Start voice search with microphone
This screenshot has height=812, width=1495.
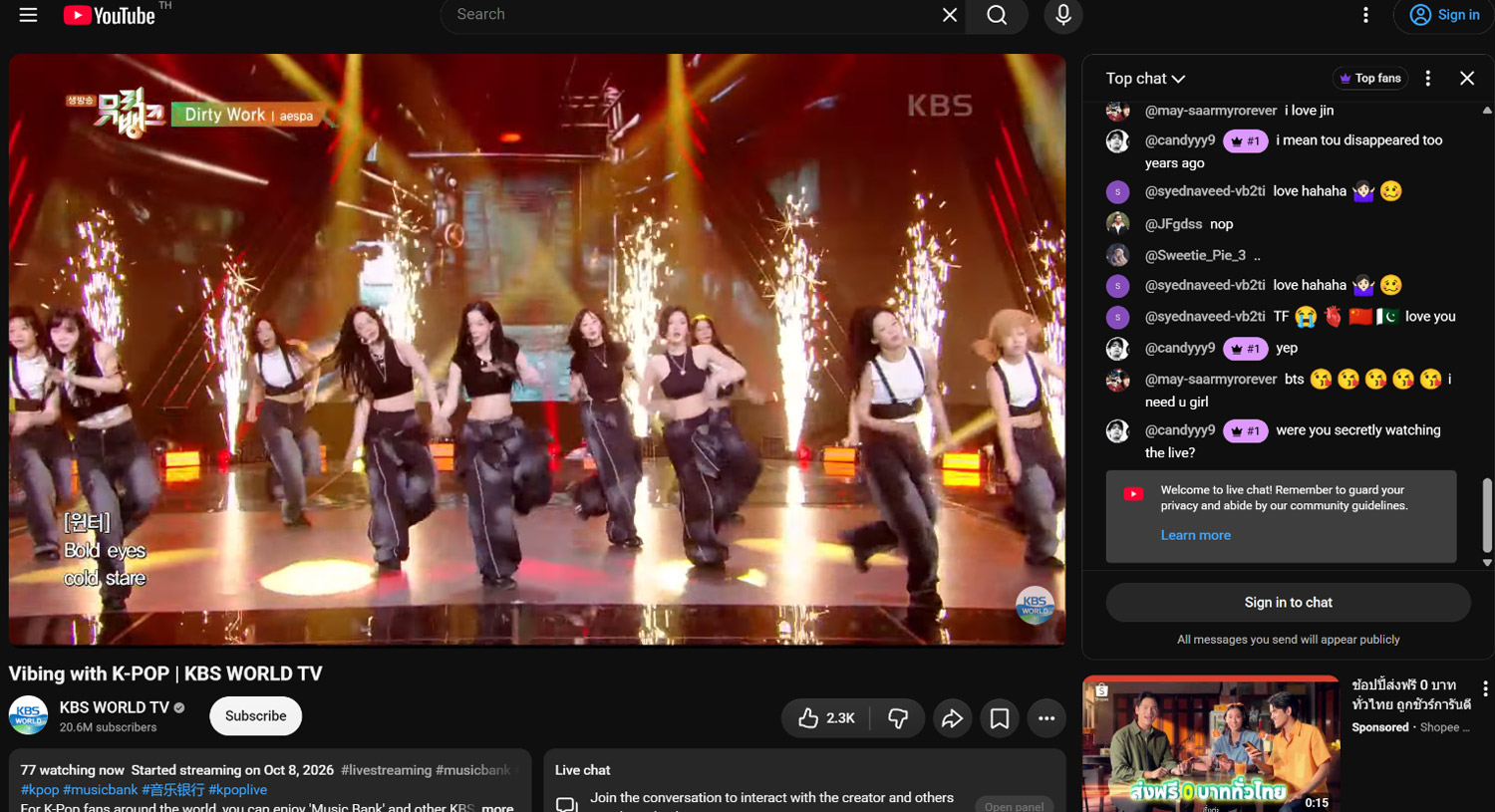click(x=1063, y=15)
